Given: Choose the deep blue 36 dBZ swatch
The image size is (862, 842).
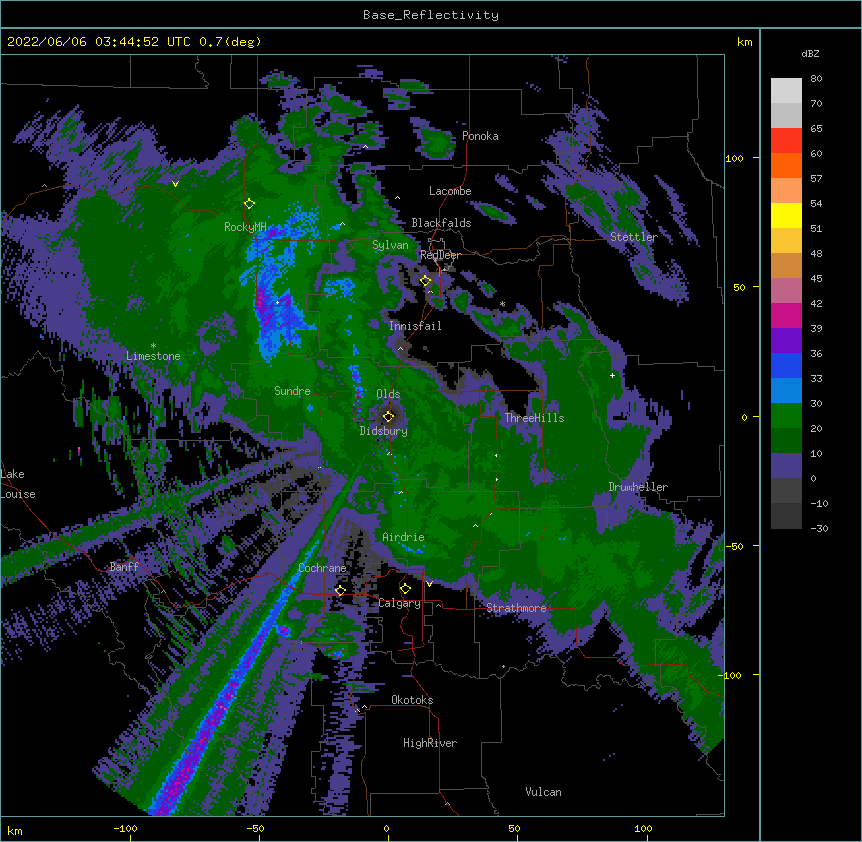Looking at the screenshot, I should pos(786,365).
